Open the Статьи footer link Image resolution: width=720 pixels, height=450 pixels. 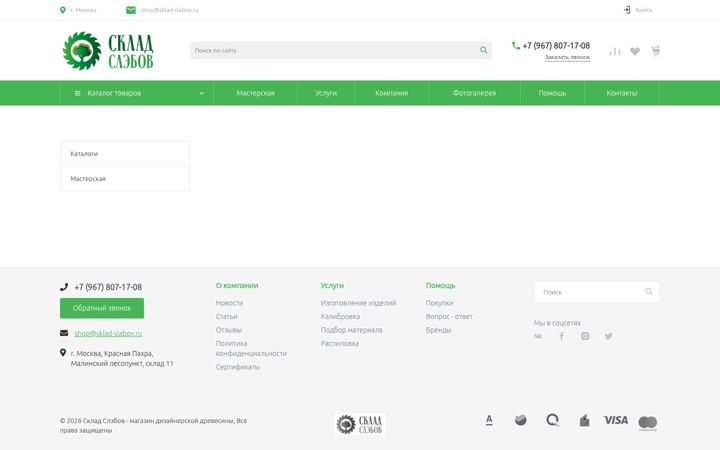[226, 316]
